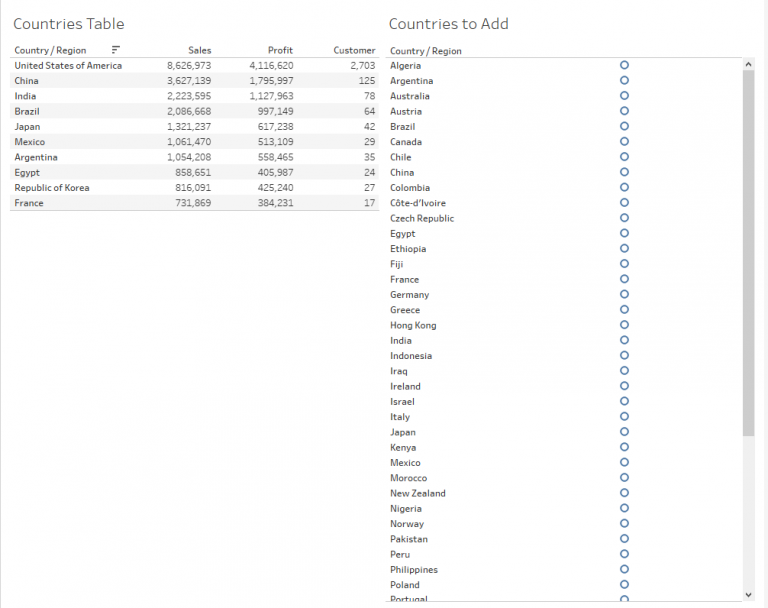This screenshot has width=768, height=608.
Task: Click the Customer column header
Action: click(x=354, y=50)
